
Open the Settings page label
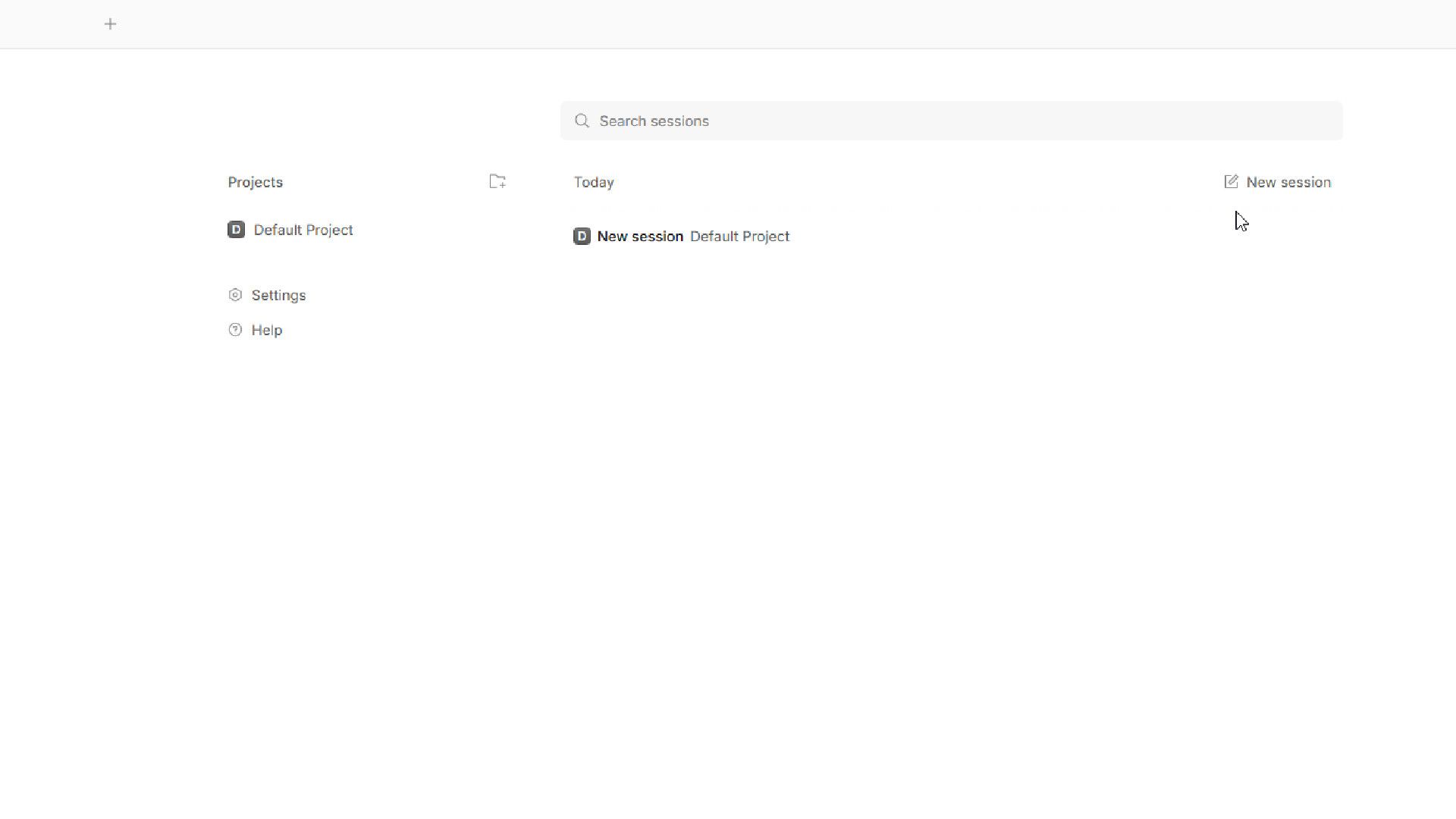[278, 295]
